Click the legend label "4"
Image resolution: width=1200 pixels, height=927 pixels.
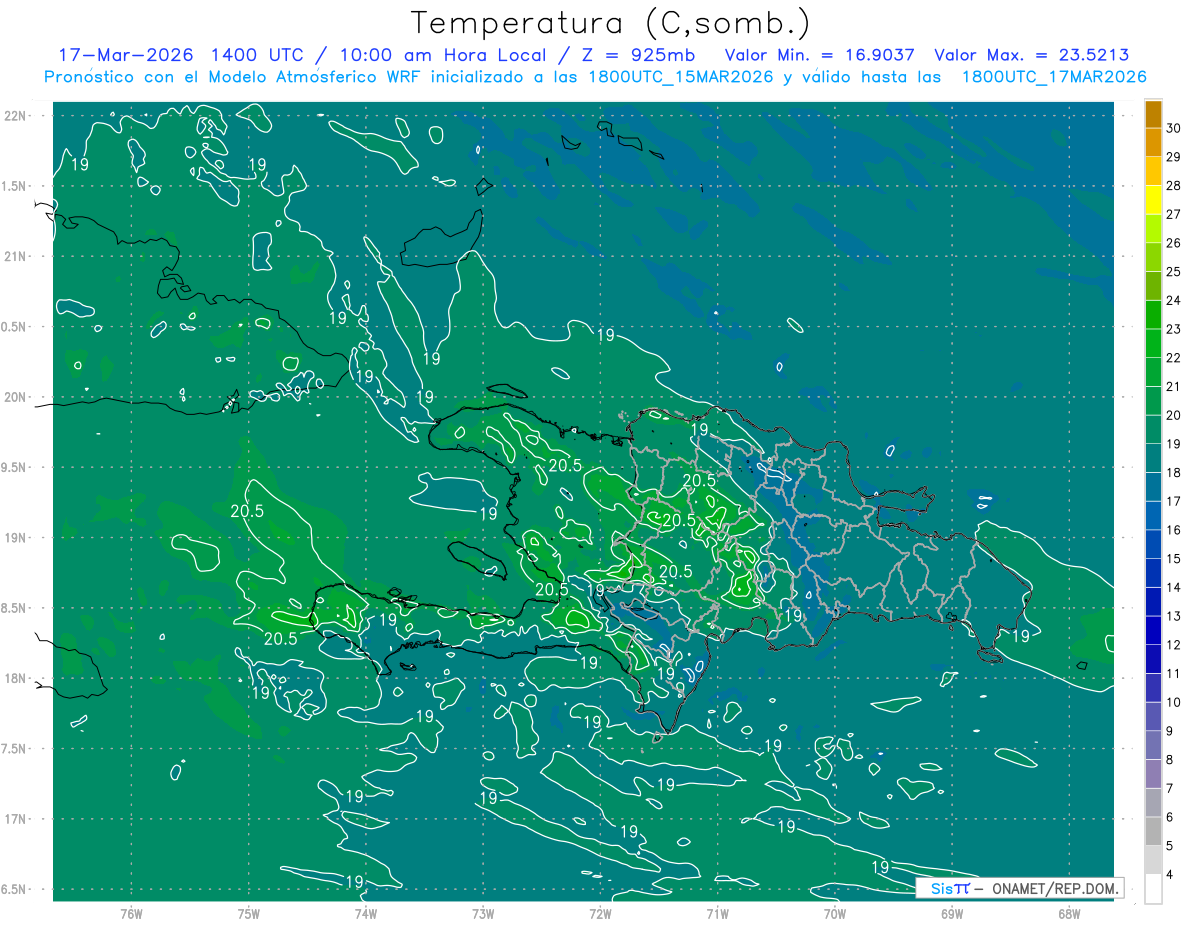1170,875
